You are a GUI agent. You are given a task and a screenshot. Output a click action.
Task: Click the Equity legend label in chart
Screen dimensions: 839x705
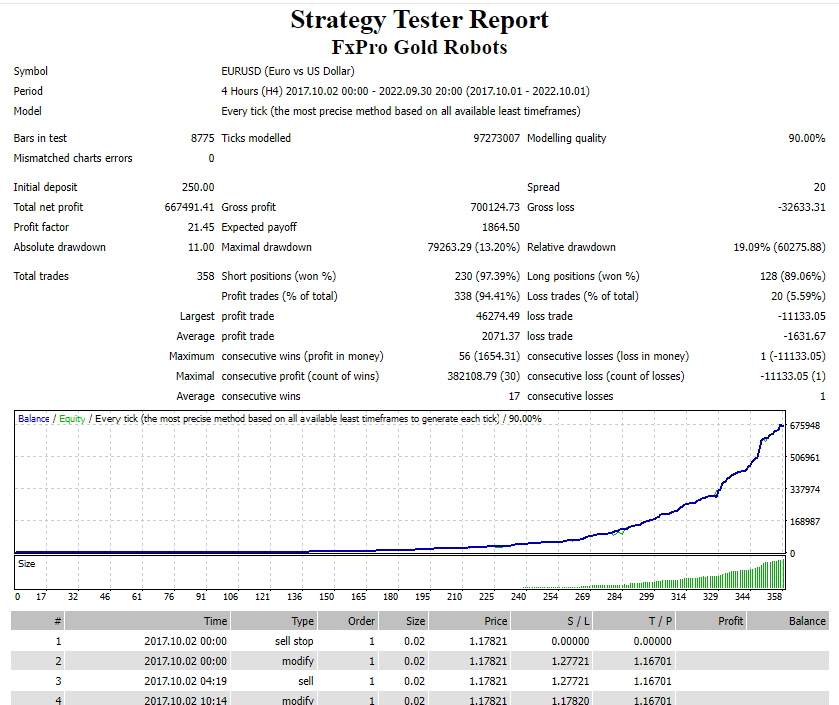point(72,419)
